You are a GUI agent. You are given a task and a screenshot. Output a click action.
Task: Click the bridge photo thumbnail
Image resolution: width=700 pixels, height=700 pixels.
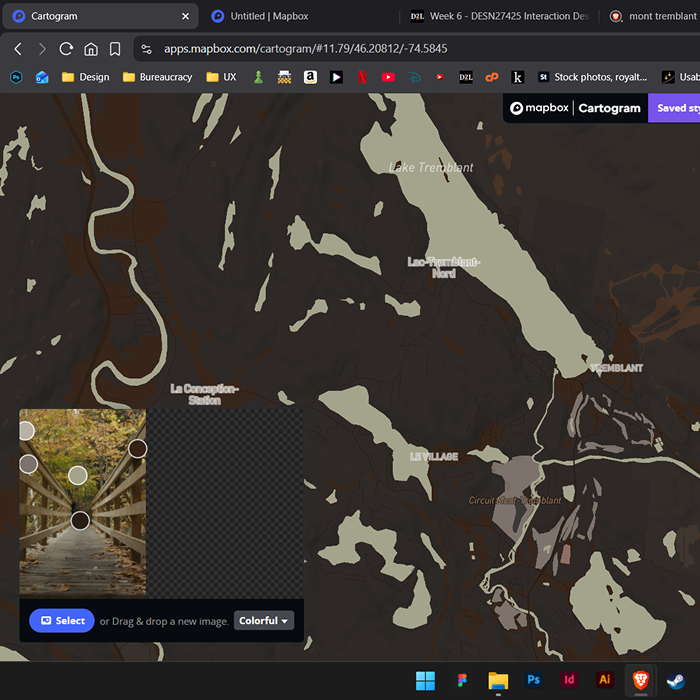coord(83,503)
